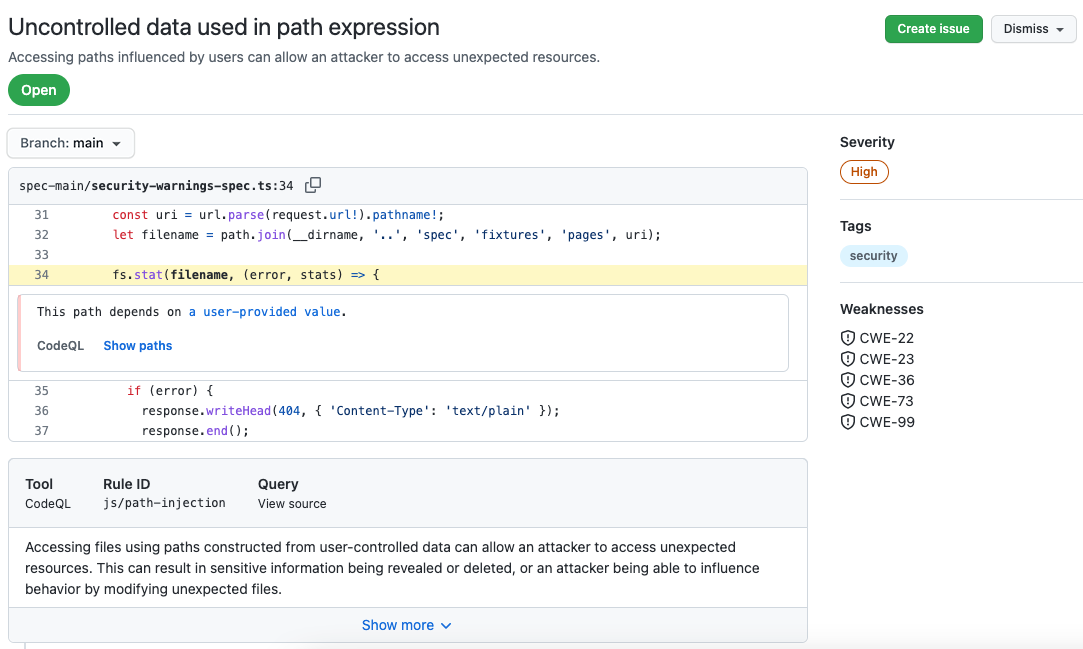Click the green Open status badge
1083x649 pixels.
pyautogui.click(x=38, y=90)
